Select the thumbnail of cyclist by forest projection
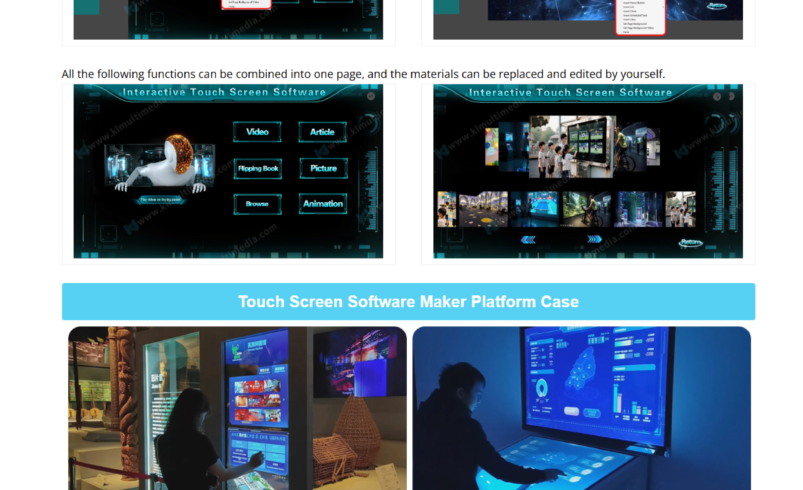Screen dimensions: 803x490 point(586,209)
